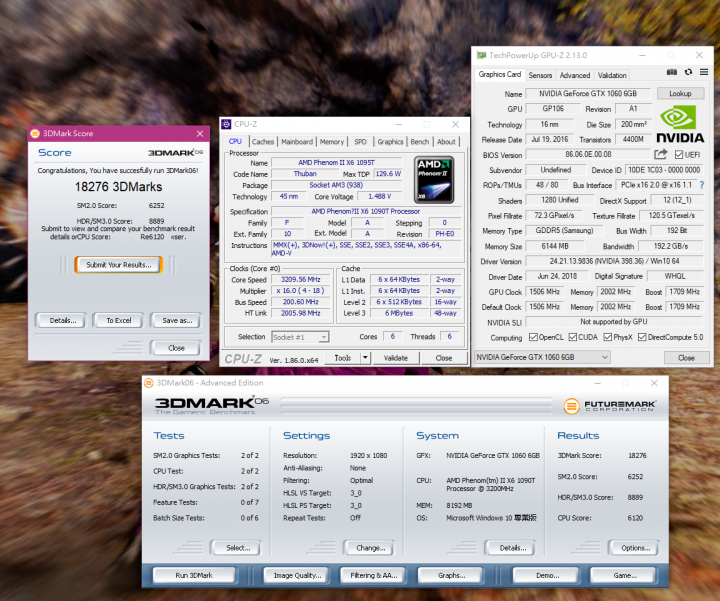Toggle the OpenCL checkbox
Screen dimensions: 720x601
pos(533,337)
